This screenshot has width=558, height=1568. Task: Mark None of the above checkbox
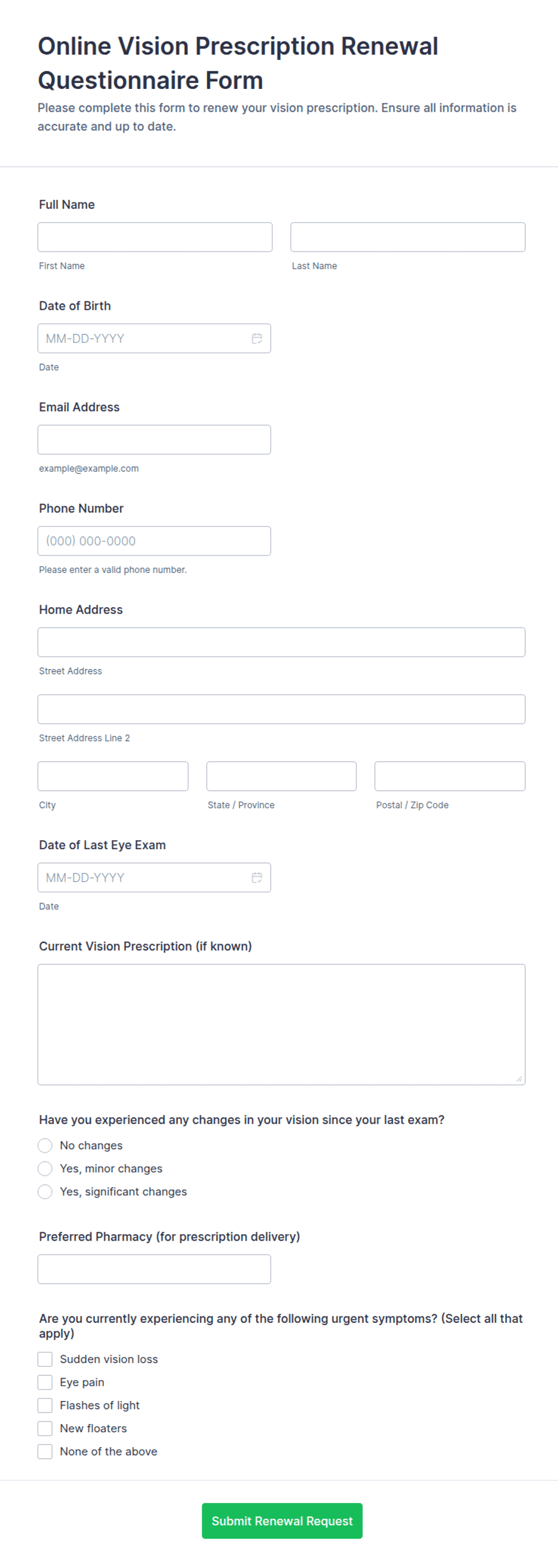45,1451
